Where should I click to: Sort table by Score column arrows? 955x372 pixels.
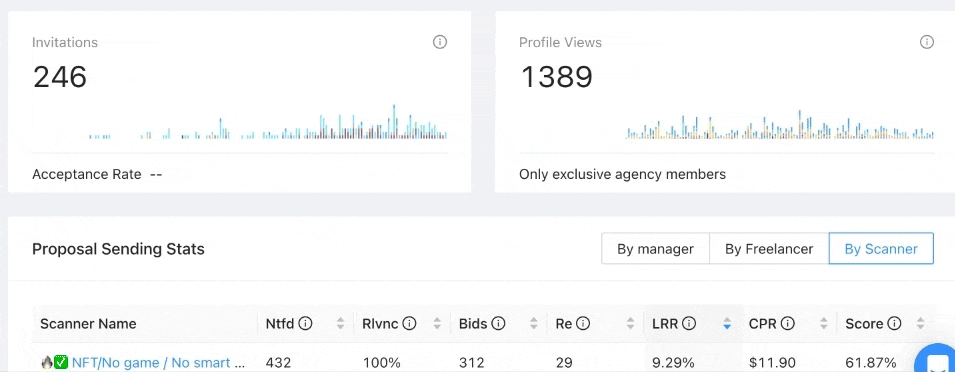pyautogui.click(x=920, y=324)
